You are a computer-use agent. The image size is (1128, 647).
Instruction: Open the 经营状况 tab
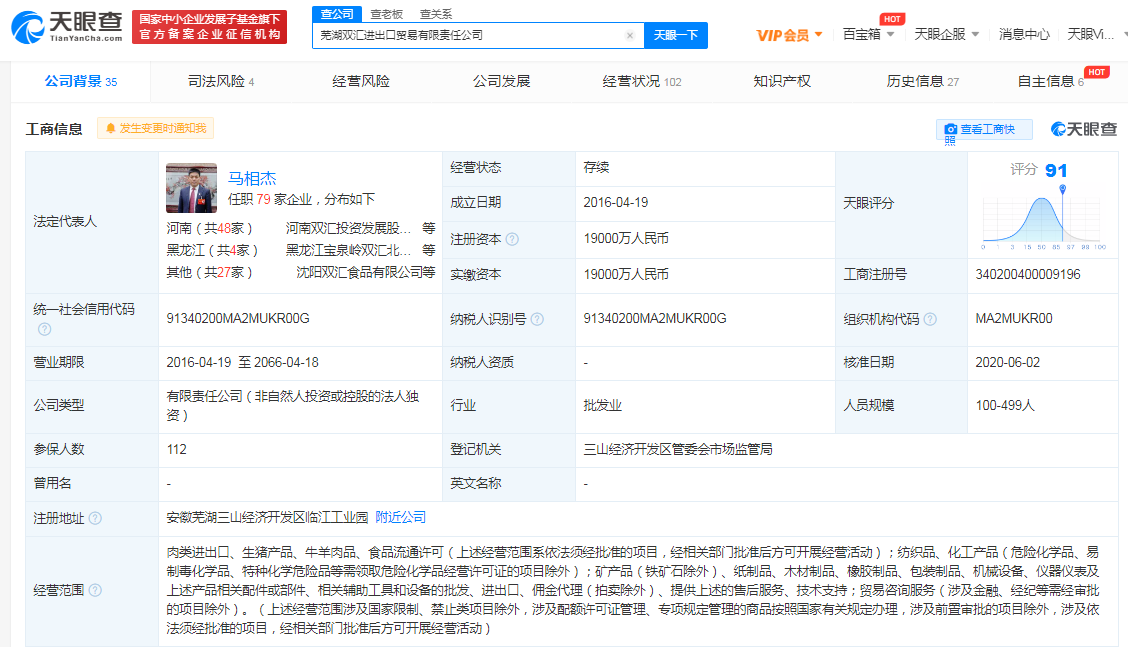click(x=642, y=81)
